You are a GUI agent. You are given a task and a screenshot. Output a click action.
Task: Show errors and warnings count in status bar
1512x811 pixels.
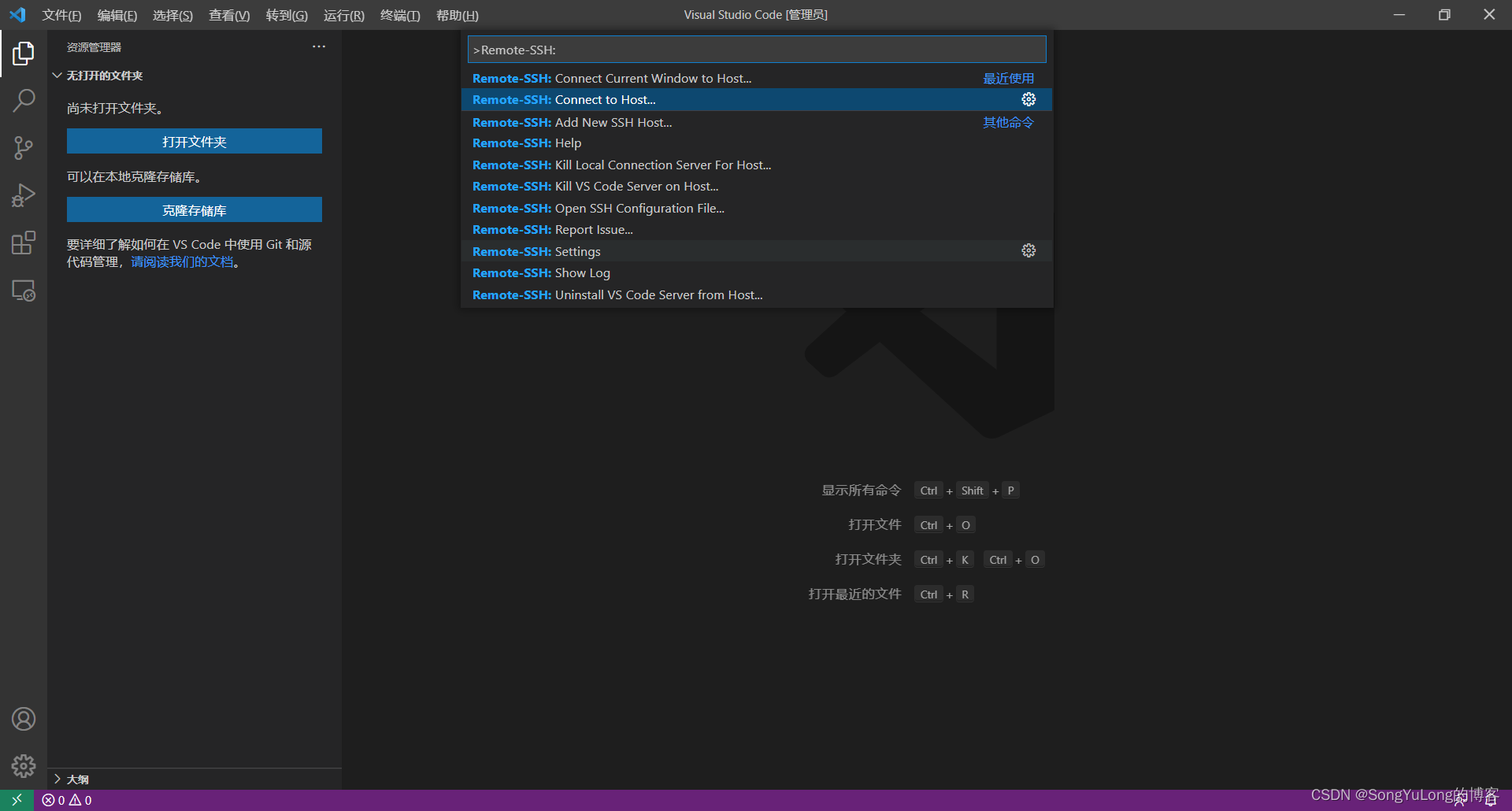[x=67, y=800]
